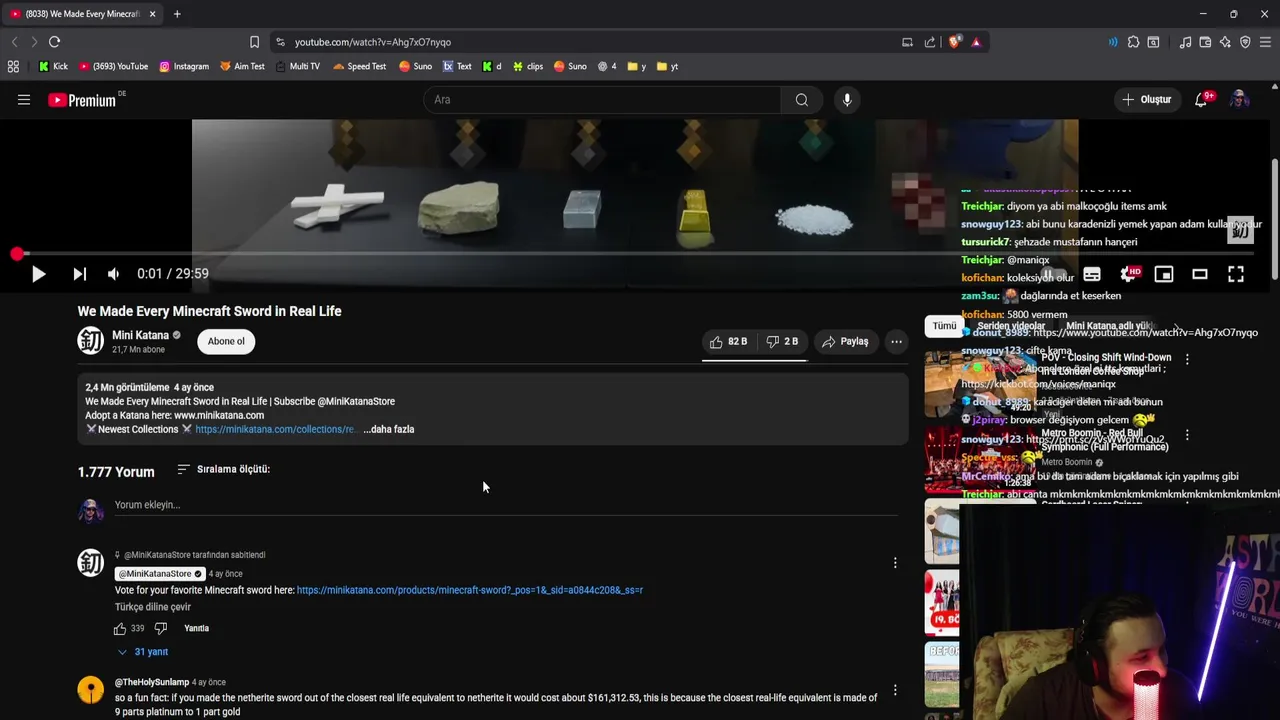Dislike the pinned comment
Screen dimensions: 1280x720
tap(160, 629)
